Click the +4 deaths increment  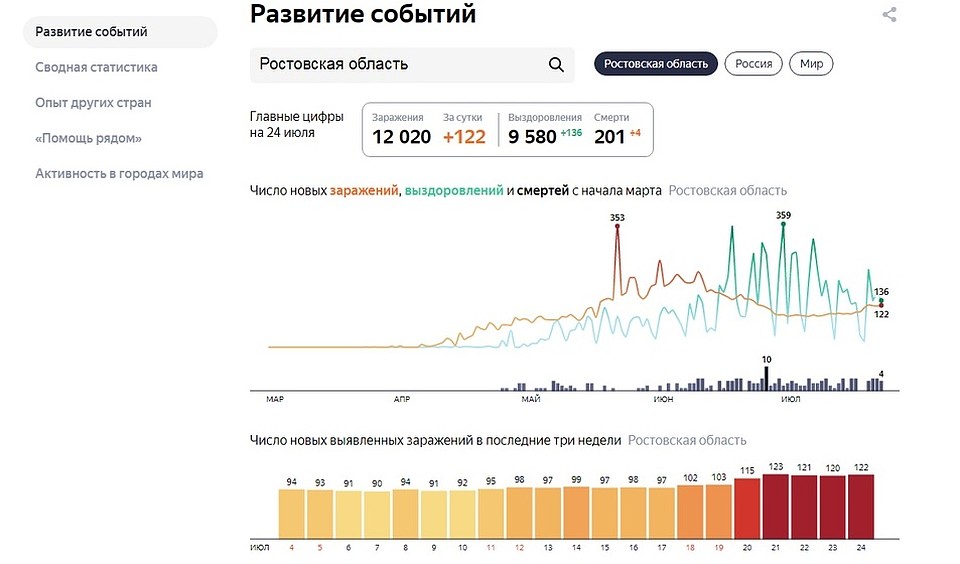point(635,133)
